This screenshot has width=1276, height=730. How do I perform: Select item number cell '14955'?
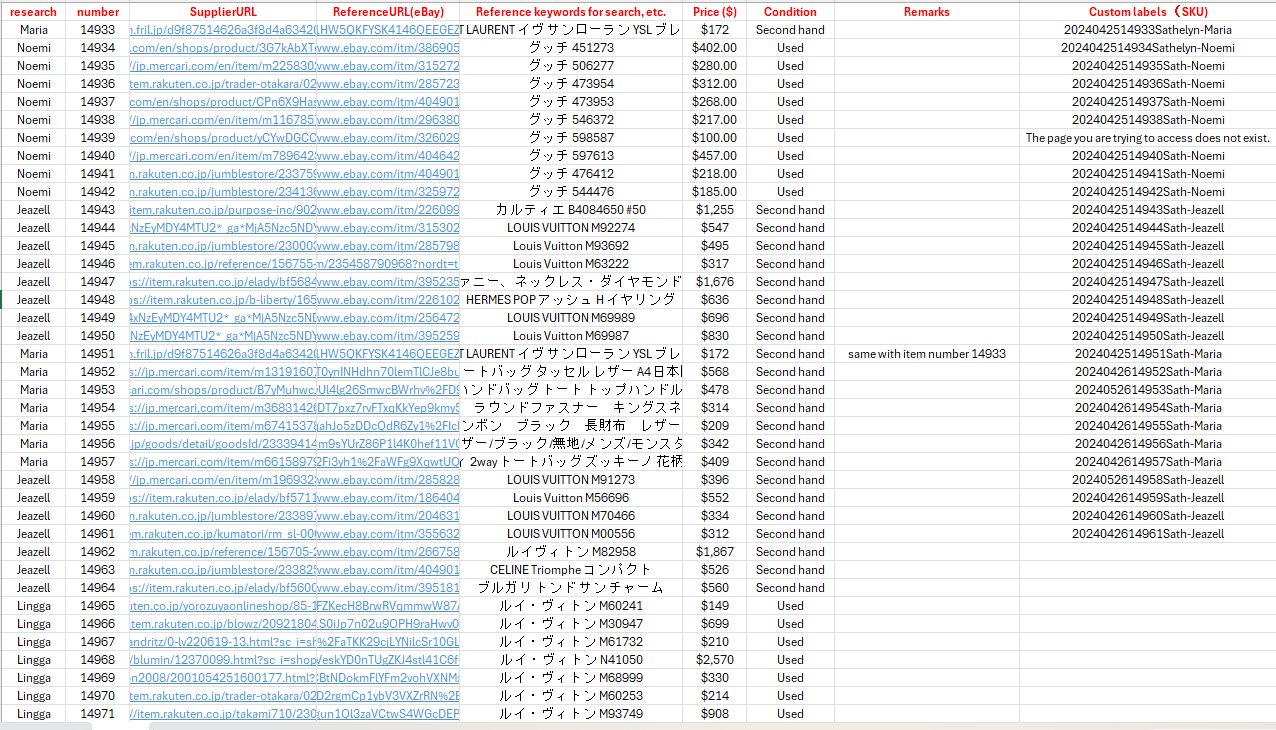(x=98, y=426)
